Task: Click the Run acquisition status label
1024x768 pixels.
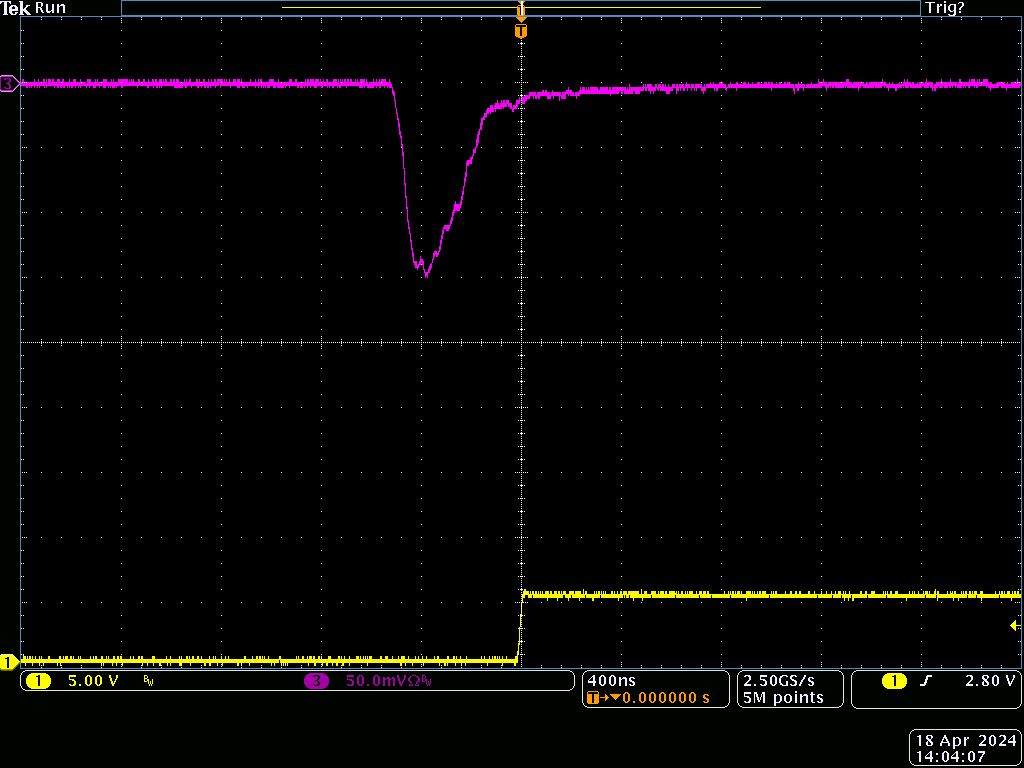Action: point(50,8)
